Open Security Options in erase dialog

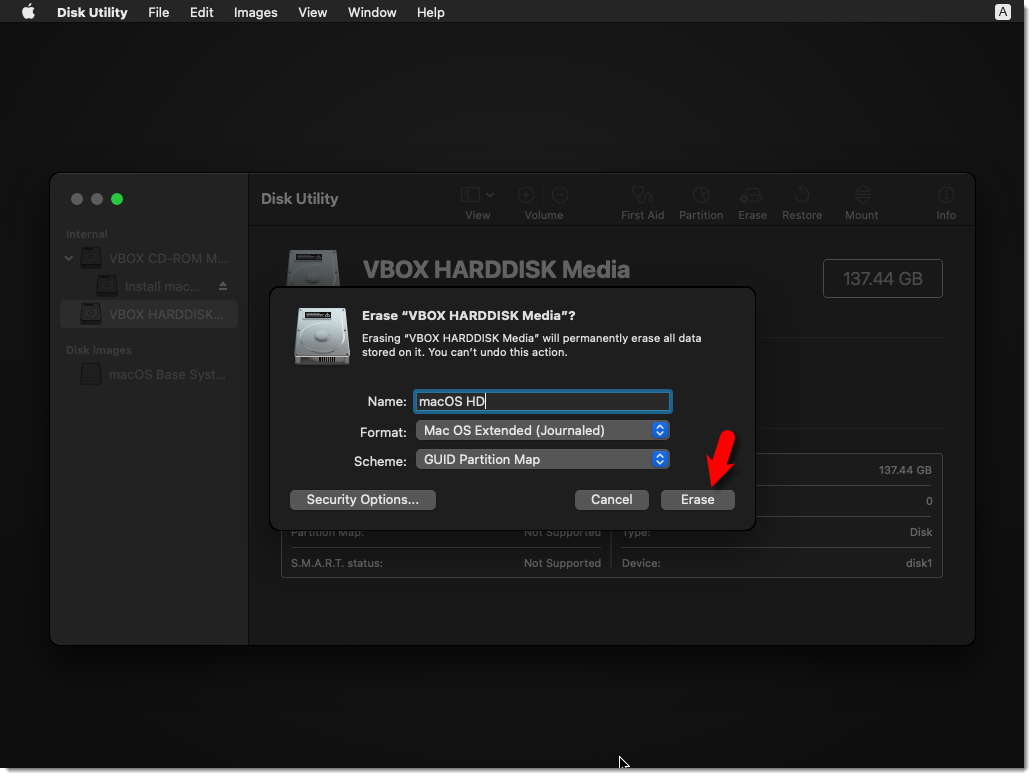362,500
